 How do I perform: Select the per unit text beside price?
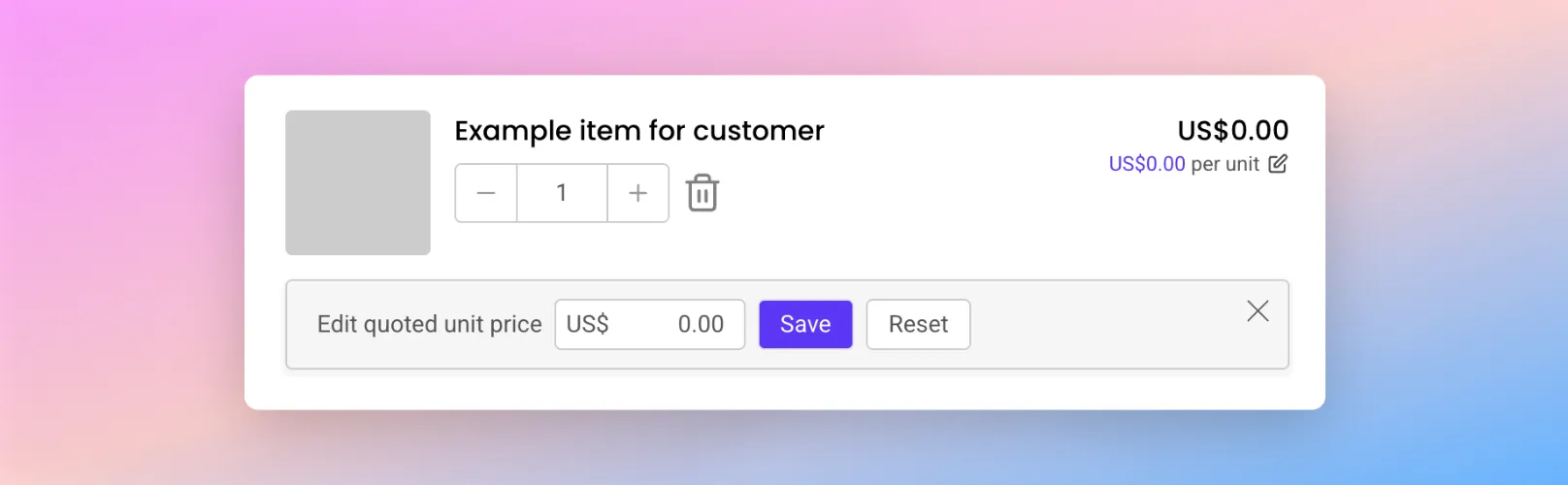(1225, 164)
